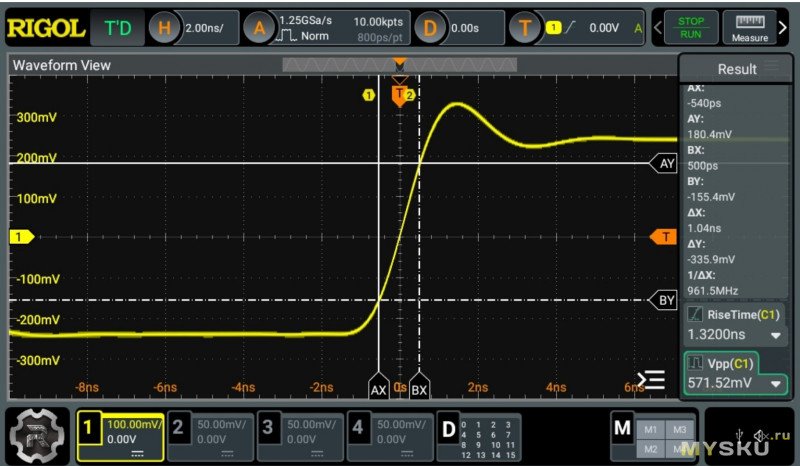
Task: Enable channel 3
Action: pos(268,430)
